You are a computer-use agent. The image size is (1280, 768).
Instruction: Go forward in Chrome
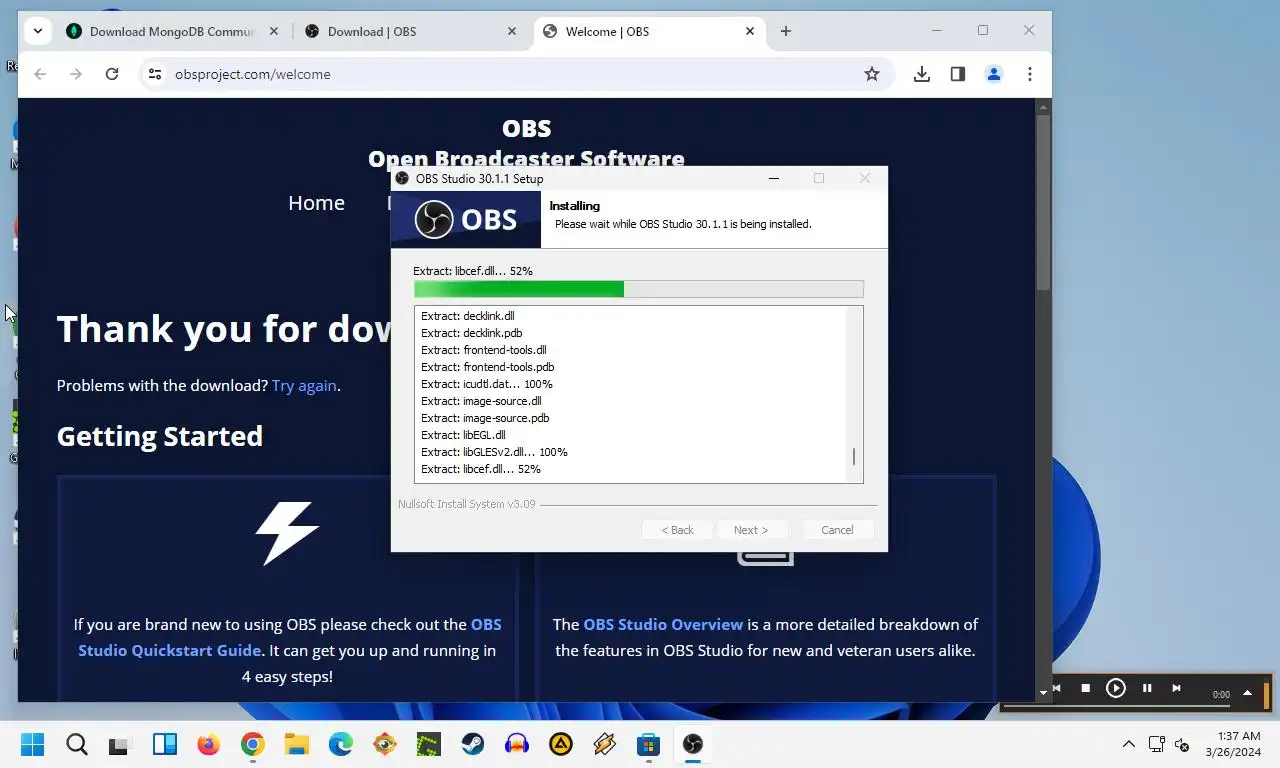coord(76,74)
